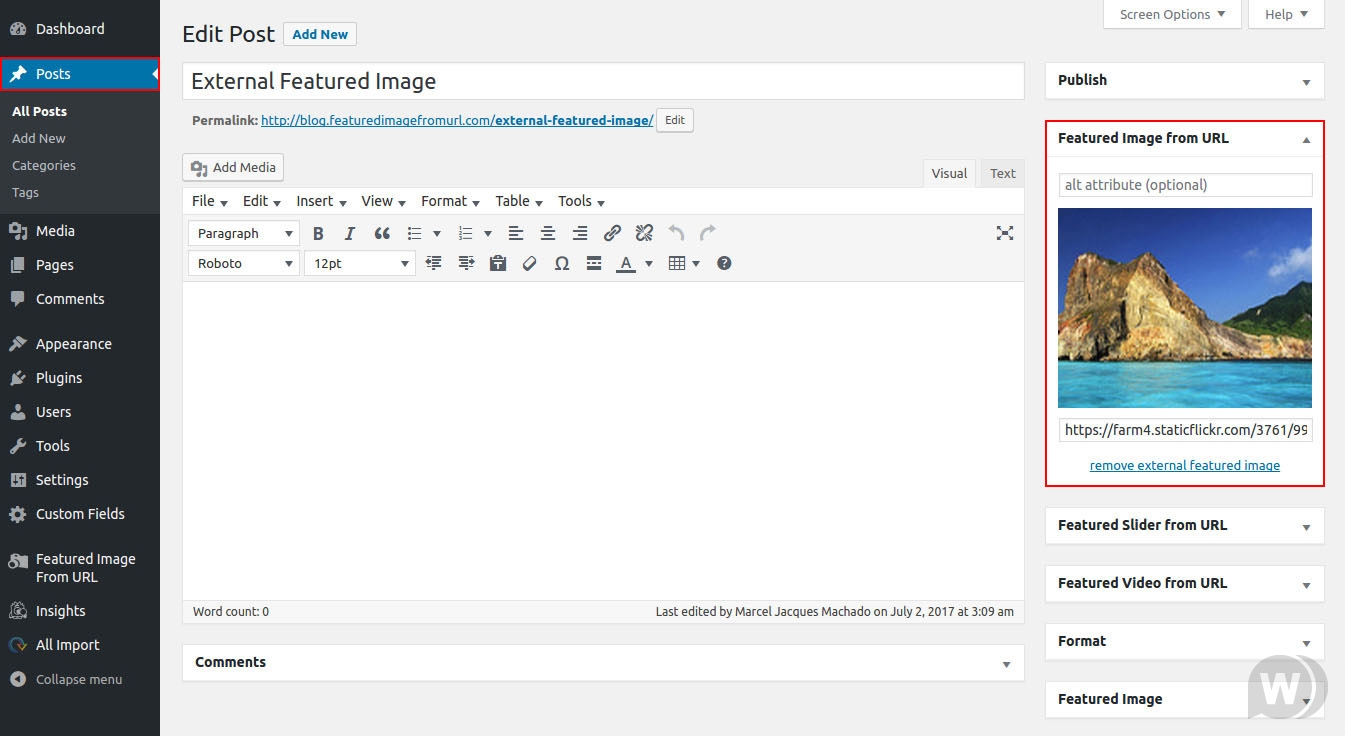
Task: Toggle italic formatting
Action: (350, 233)
